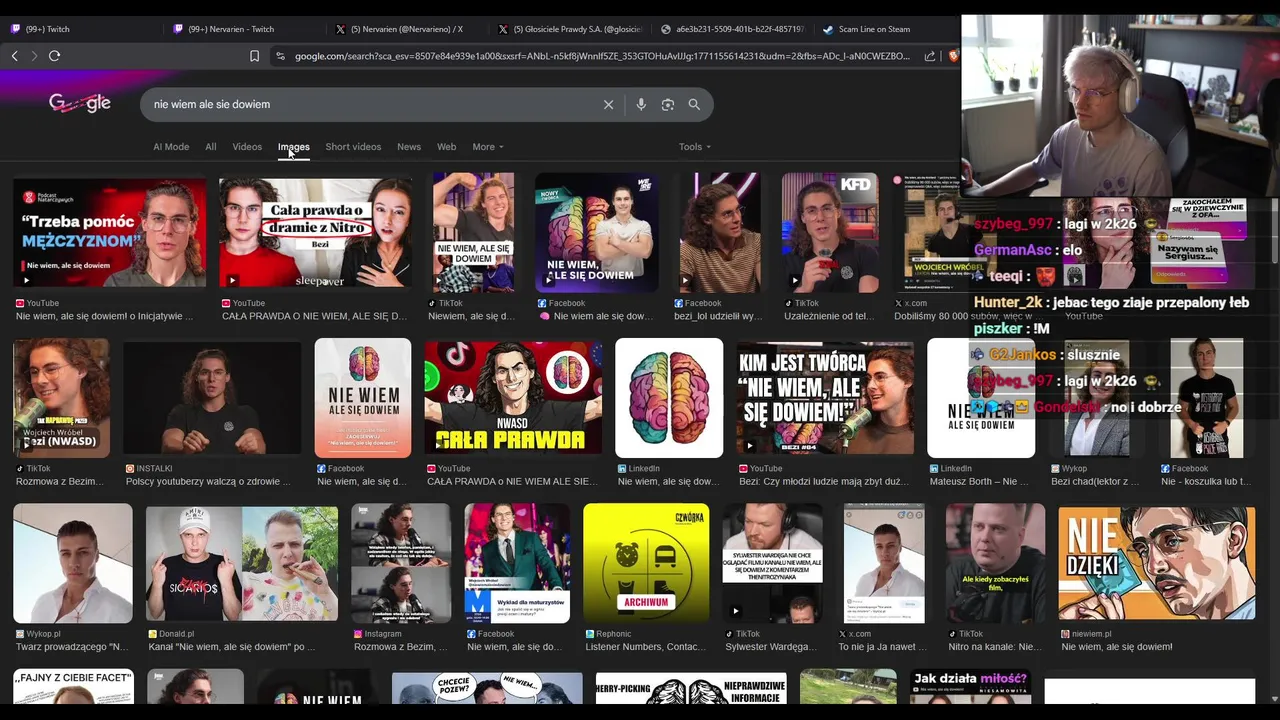Click the share icon in address bar
This screenshot has width=1280, height=720.
click(x=930, y=56)
